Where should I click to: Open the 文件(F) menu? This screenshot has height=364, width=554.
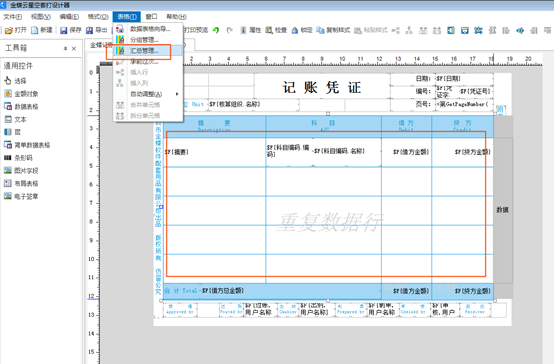coord(13,17)
